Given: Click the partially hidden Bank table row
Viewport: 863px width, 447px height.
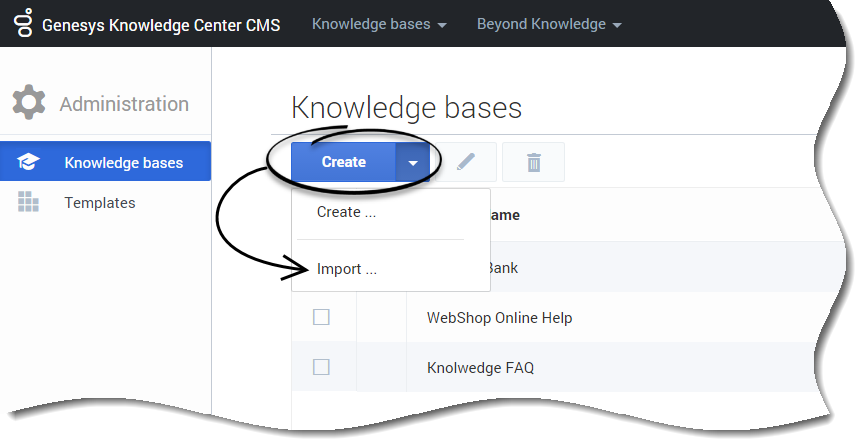Looking at the screenshot, I should coord(600,268).
